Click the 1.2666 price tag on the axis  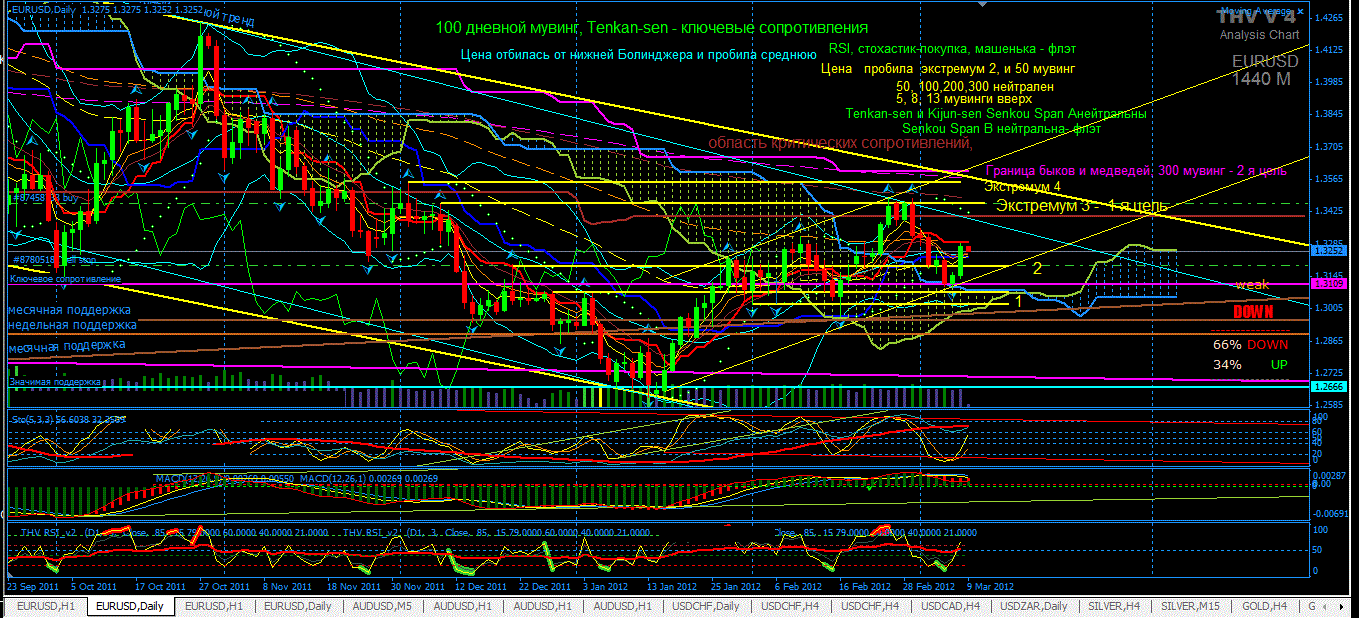[x=1330, y=386]
